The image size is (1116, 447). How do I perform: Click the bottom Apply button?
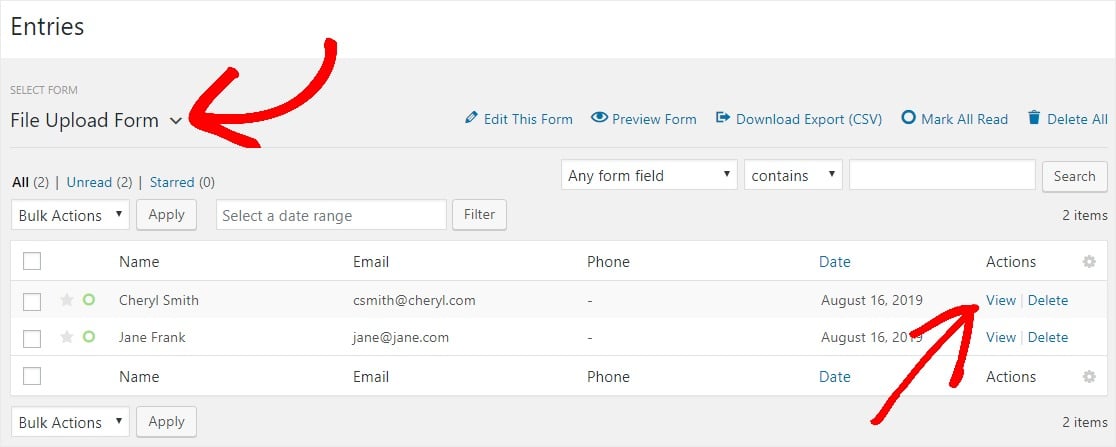[167, 421]
